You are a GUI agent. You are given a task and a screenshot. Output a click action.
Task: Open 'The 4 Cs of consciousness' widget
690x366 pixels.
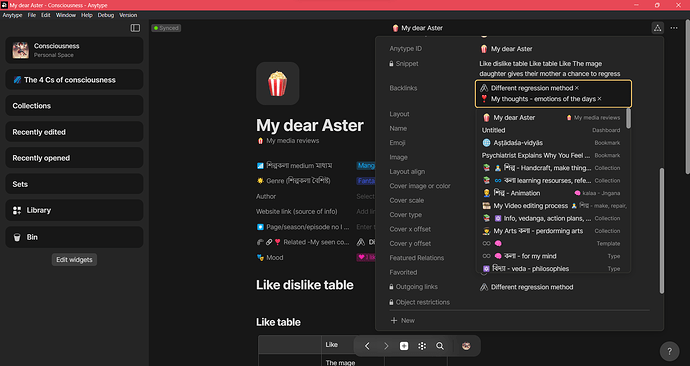[x=74, y=80]
